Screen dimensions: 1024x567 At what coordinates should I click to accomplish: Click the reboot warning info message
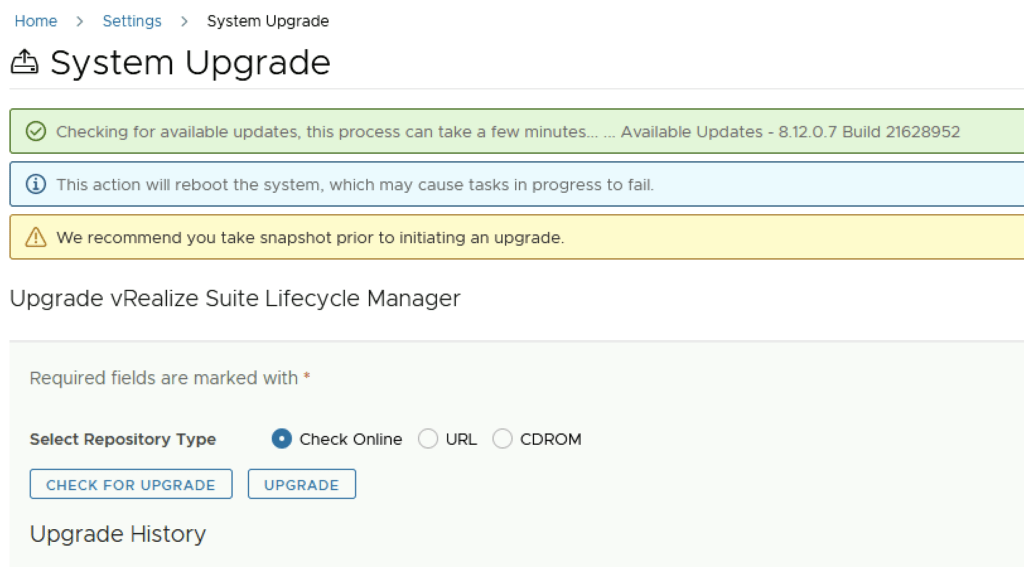tap(355, 185)
